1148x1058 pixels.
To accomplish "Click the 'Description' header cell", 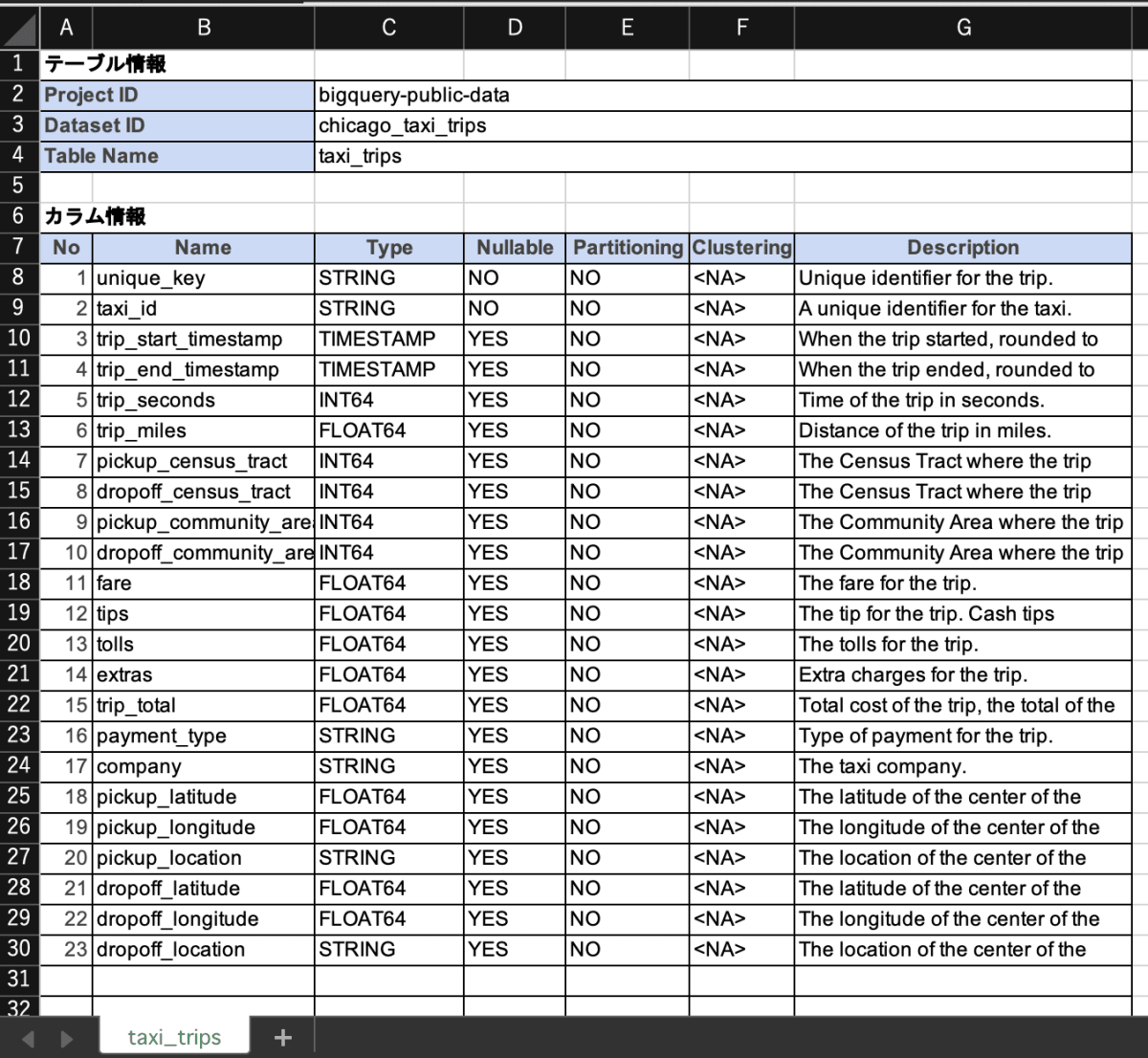I will coord(963,248).
